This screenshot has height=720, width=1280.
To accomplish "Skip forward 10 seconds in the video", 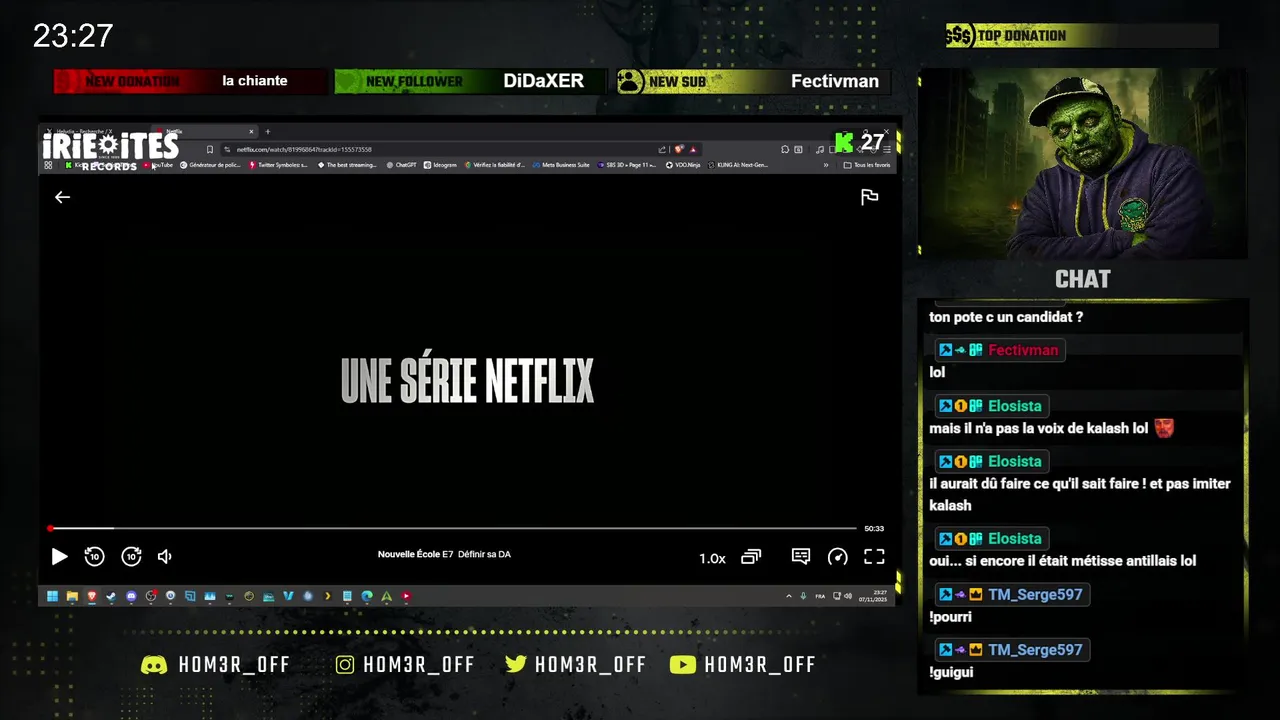I will pyautogui.click(x=131, y=557).
